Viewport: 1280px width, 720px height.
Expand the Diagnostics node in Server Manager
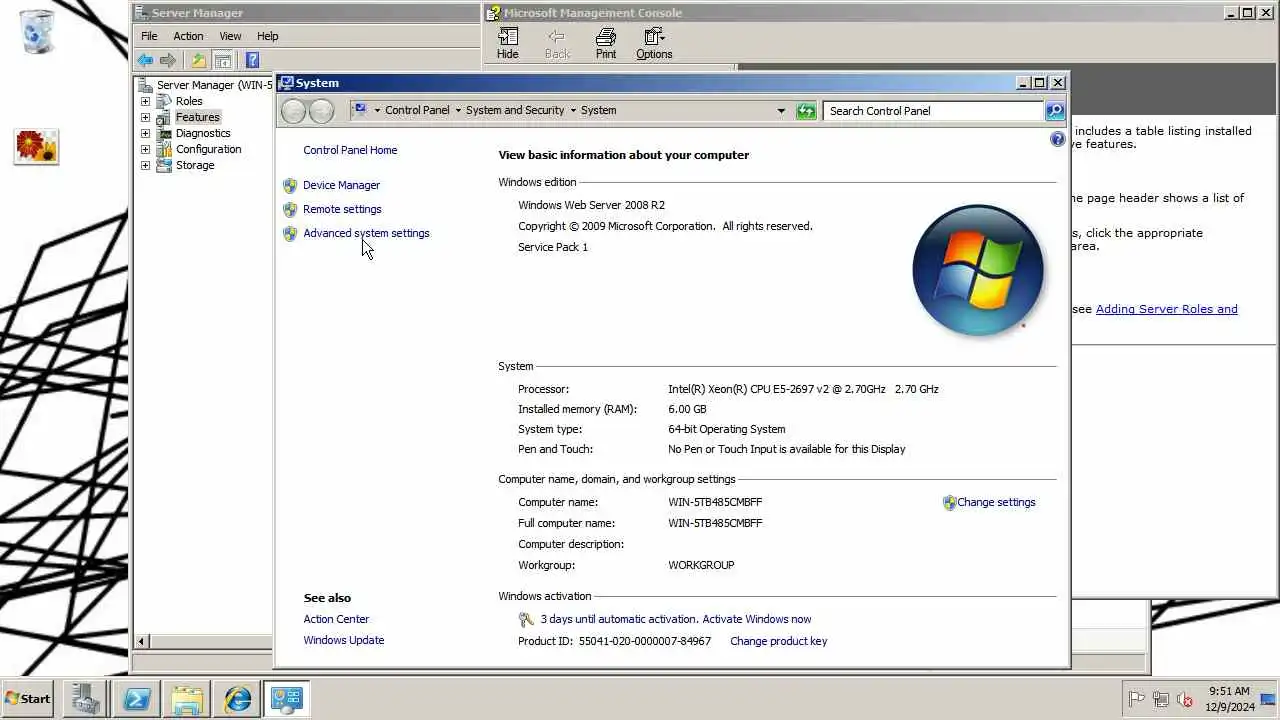pos(145,133)
